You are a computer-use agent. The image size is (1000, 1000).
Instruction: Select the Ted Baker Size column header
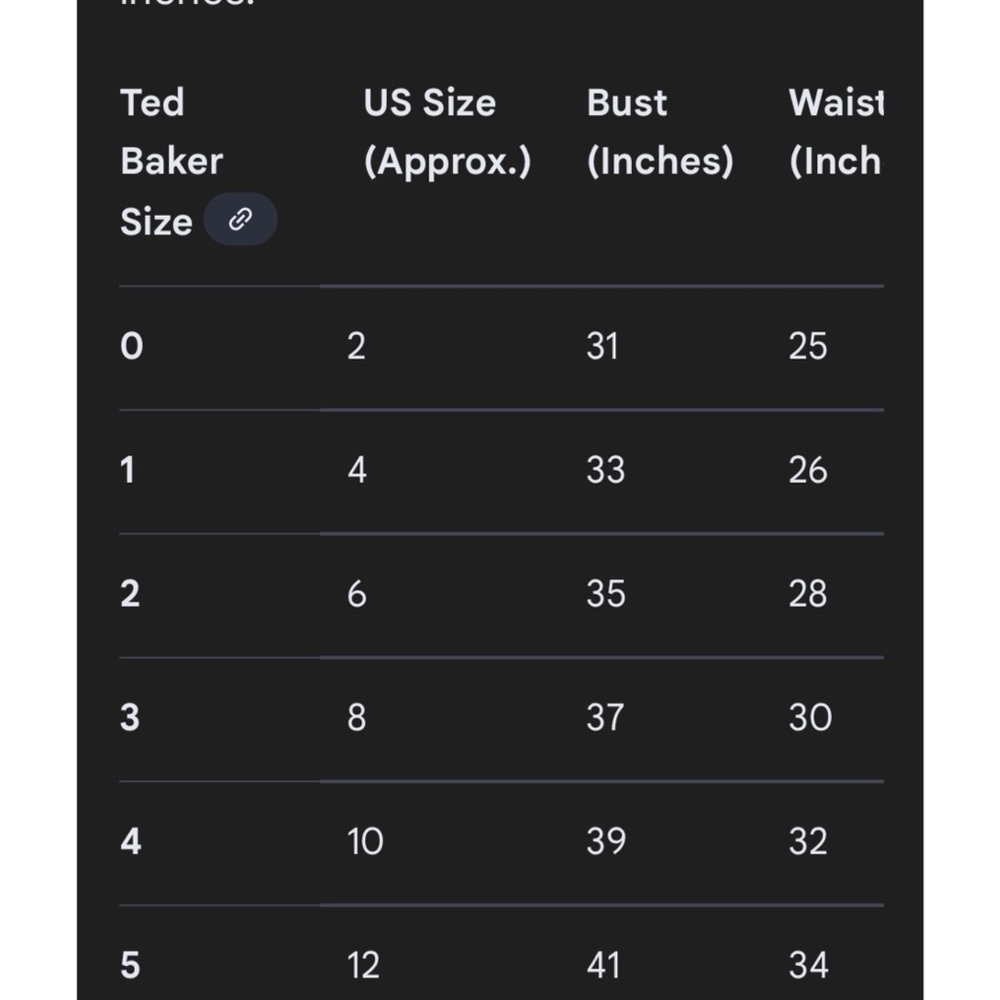(172, 162)
